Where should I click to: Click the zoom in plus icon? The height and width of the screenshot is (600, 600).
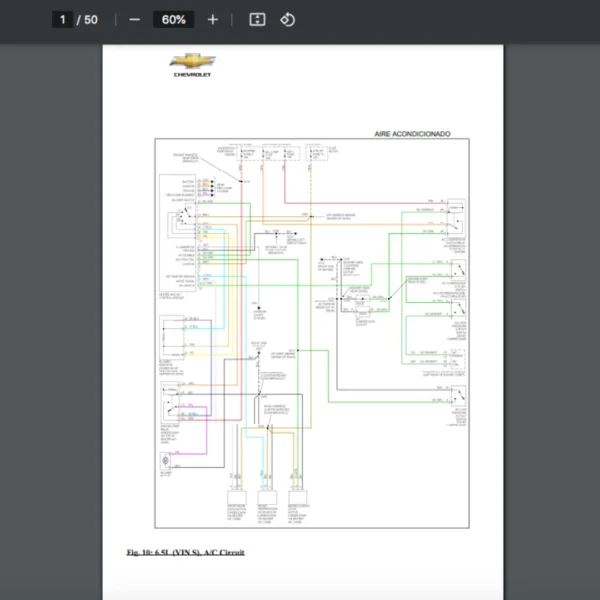click(212, 20)
